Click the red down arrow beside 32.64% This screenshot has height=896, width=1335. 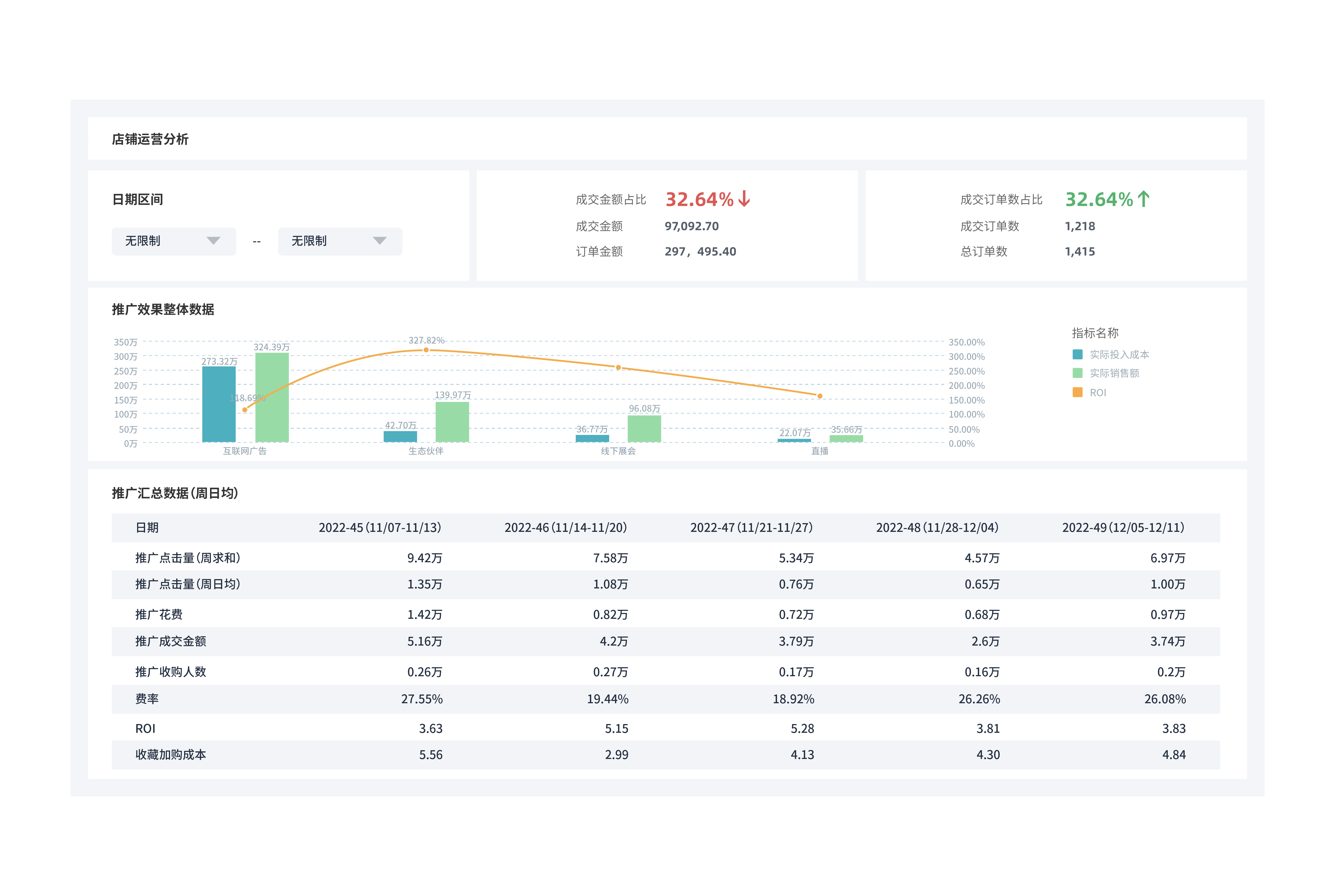click(744, 199)
